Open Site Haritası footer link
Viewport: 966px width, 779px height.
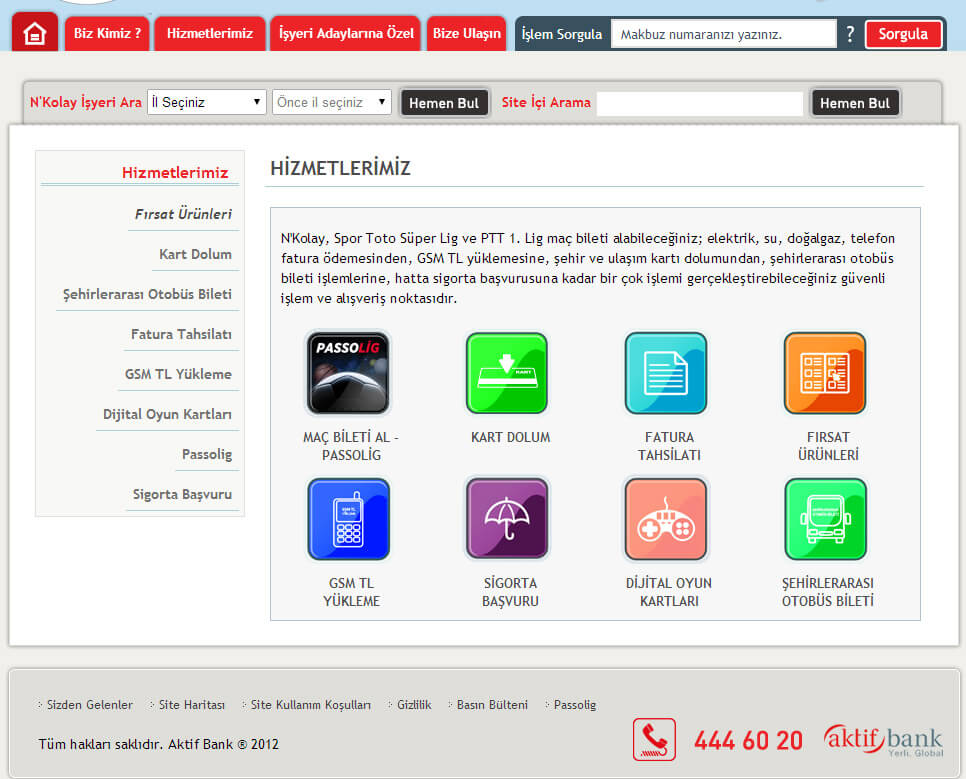pos(192,704)
